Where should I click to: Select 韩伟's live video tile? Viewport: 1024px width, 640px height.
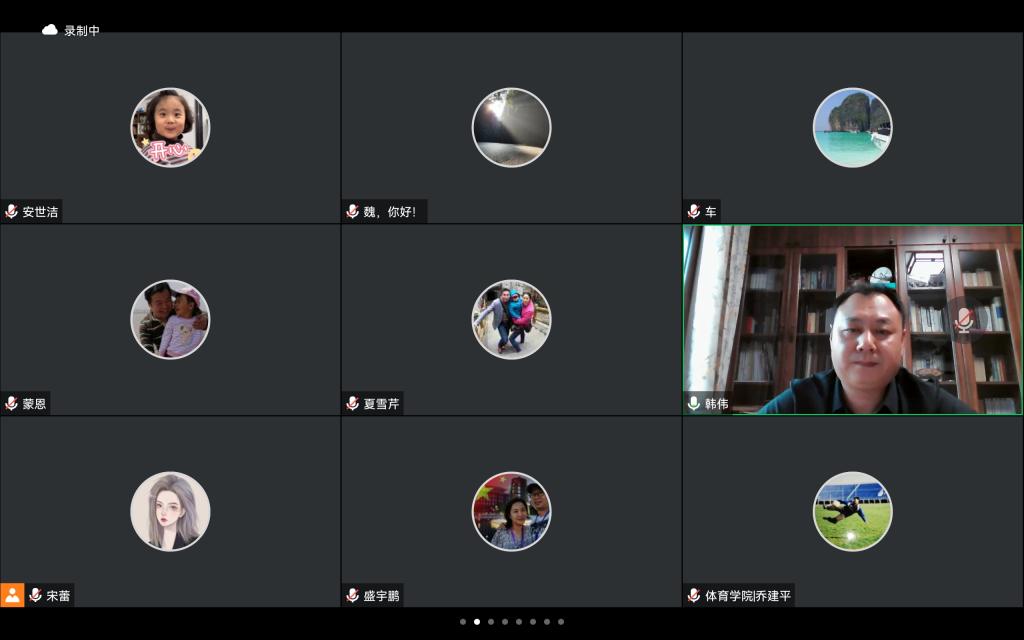point(852,319)
